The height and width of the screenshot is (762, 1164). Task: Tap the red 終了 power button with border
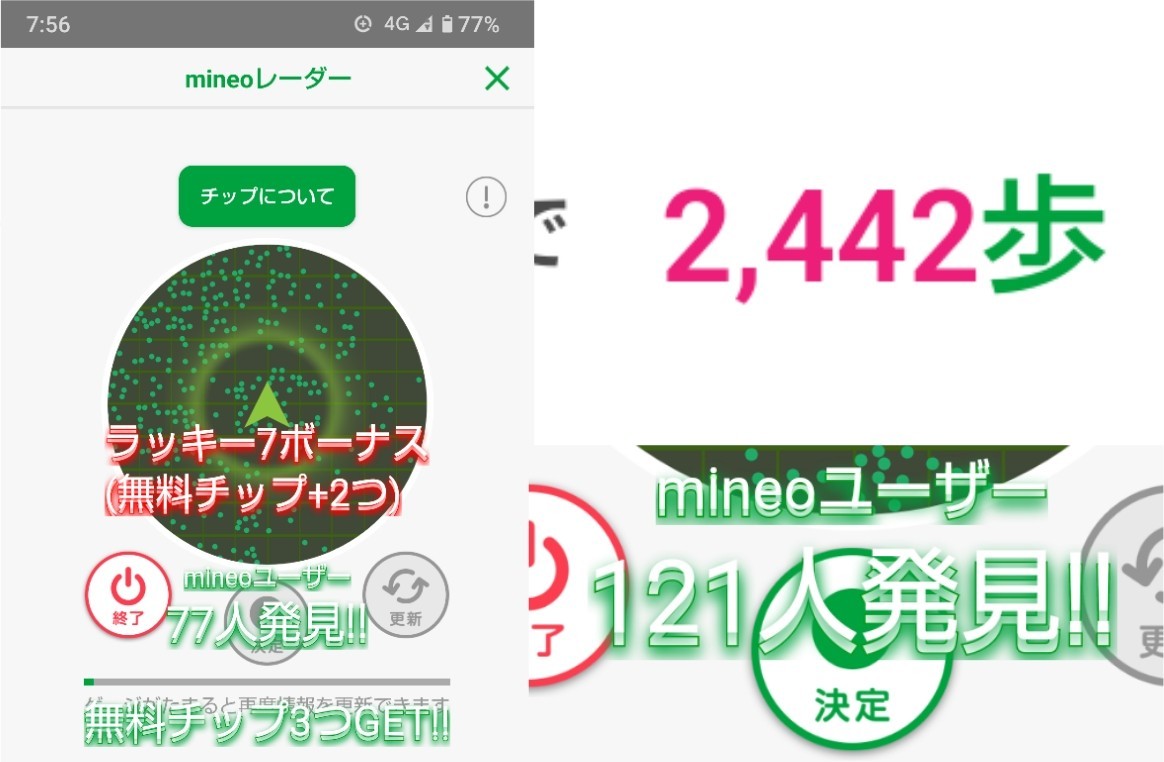click(128, 594)
